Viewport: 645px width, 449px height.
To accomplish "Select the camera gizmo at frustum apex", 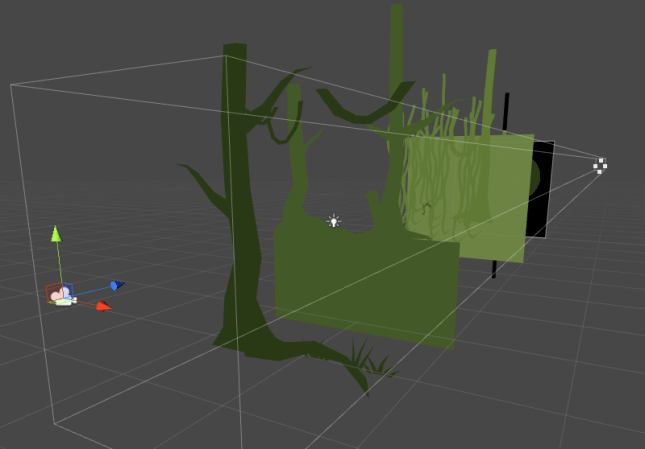I will coord(600,166).
